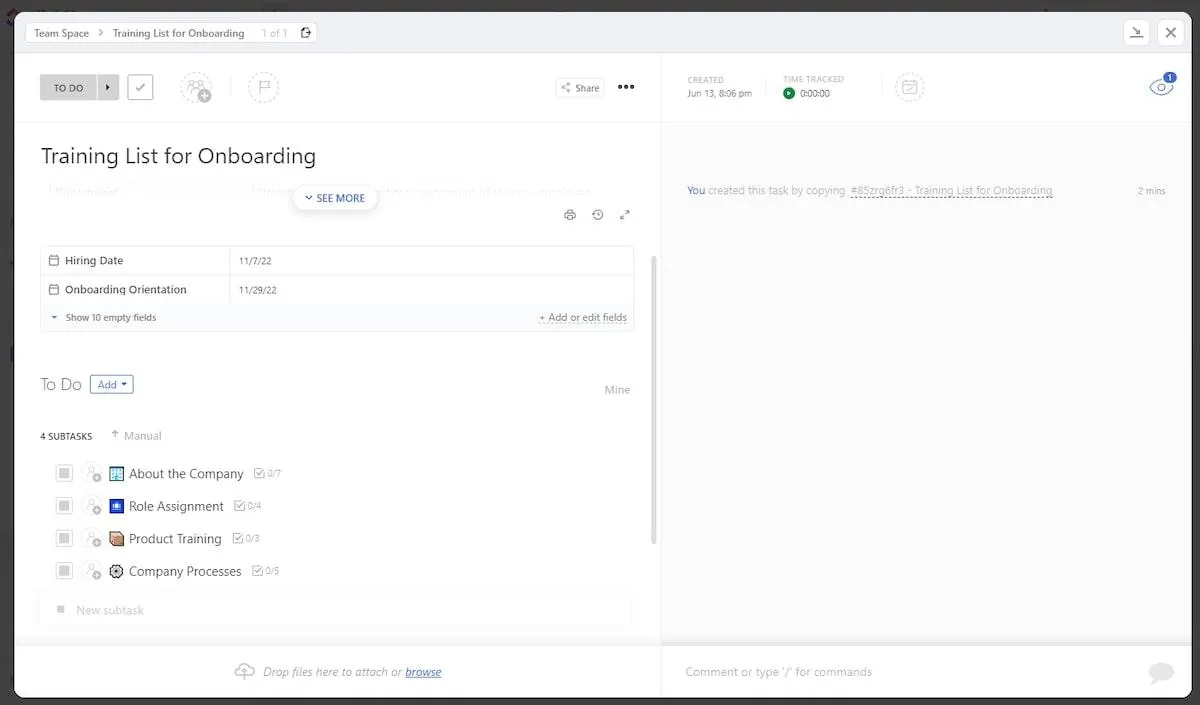Check the About the Company subtask box
The height and width of the screenshot is (705, 1200).
click(64, 473)
